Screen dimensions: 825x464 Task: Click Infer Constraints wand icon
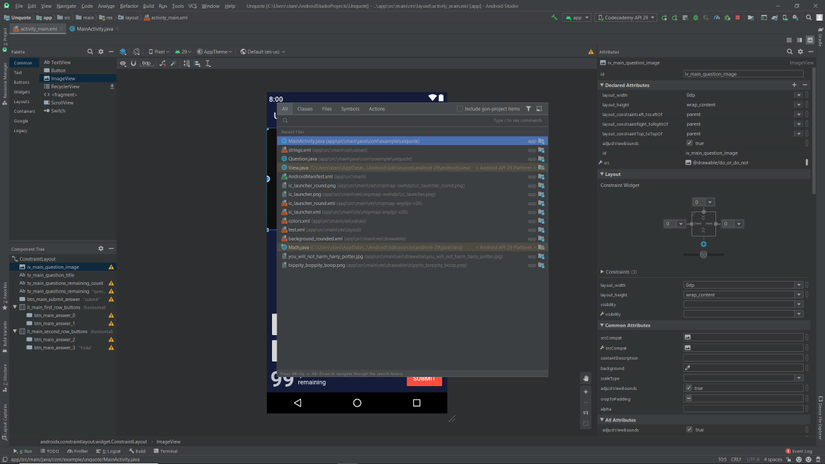(173, 63)
